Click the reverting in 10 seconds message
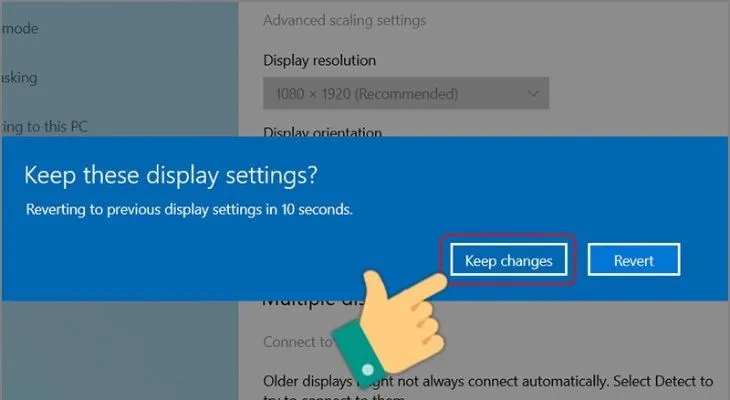Screen dimensions: 730x400 [x=189, y=210]
